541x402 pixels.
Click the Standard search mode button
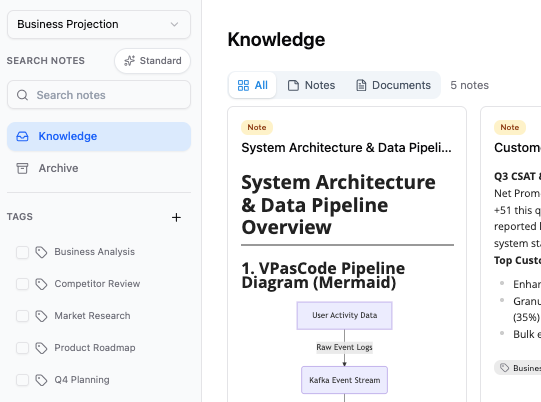[x=153, y=61]
